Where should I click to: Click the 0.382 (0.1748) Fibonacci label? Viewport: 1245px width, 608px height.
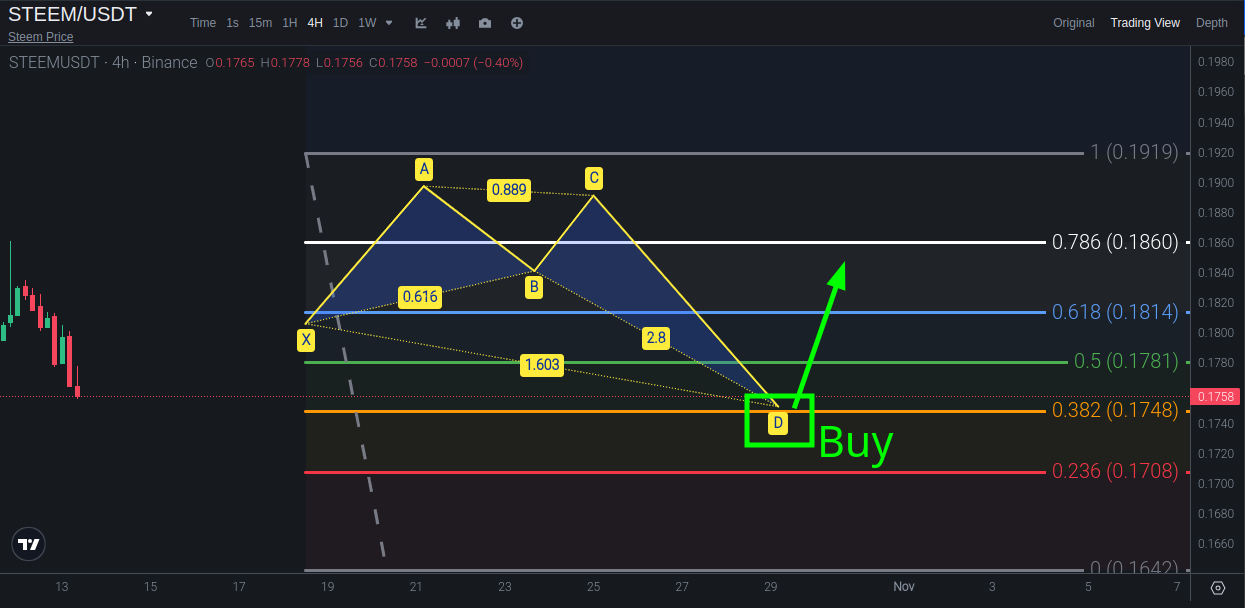[1115, 410]
